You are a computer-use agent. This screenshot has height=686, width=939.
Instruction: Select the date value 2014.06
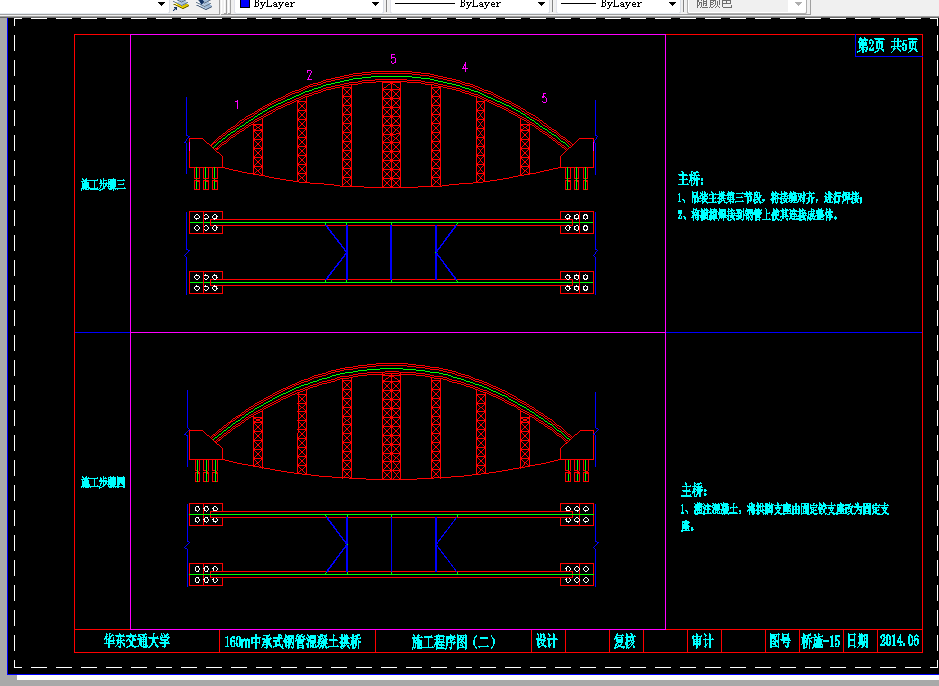coord(899,641)
